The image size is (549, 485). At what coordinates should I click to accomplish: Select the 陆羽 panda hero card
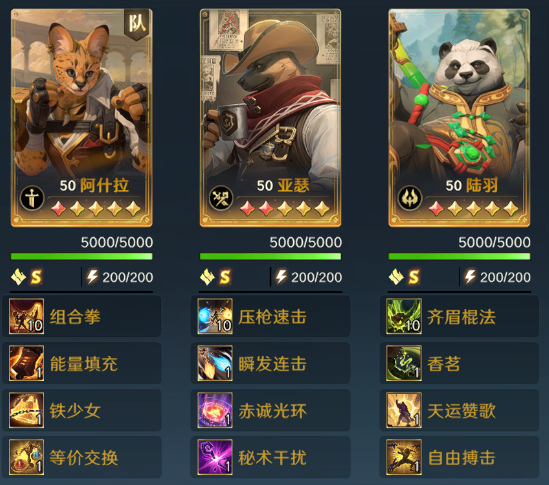click(459, 118)
